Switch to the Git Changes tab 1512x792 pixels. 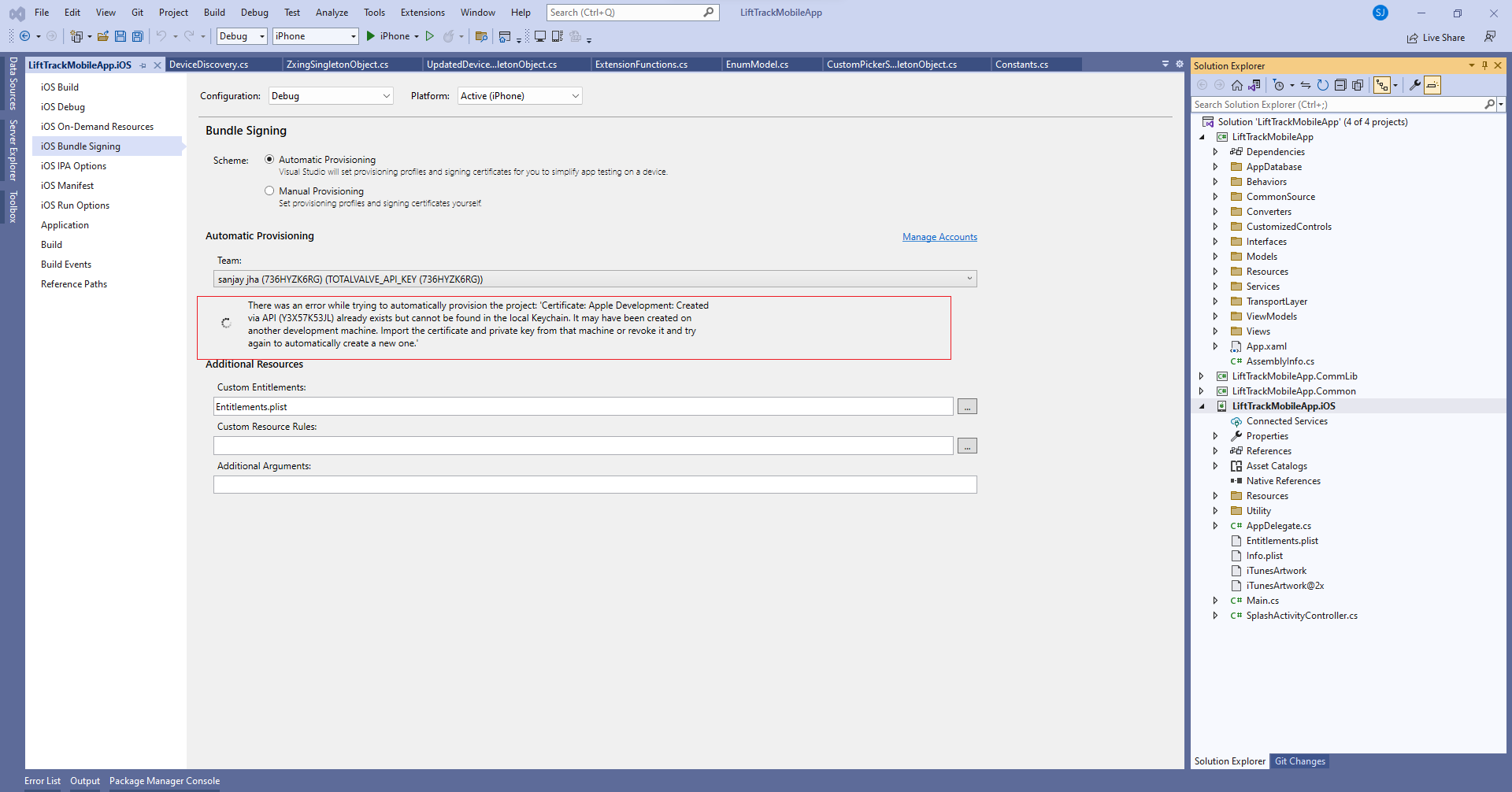[x=1299, y=761]
